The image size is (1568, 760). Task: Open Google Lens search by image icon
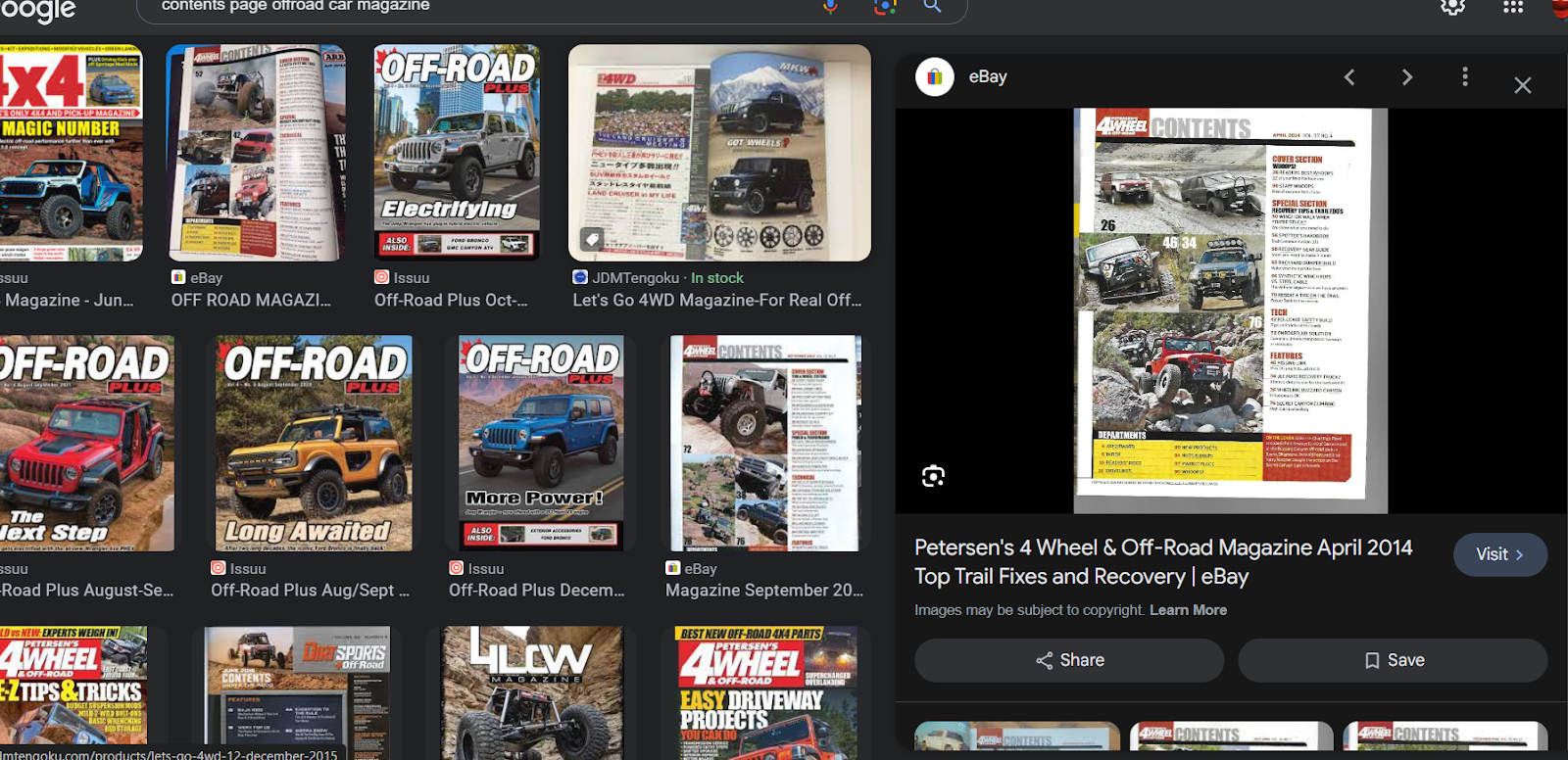click(x=885, y=6)
